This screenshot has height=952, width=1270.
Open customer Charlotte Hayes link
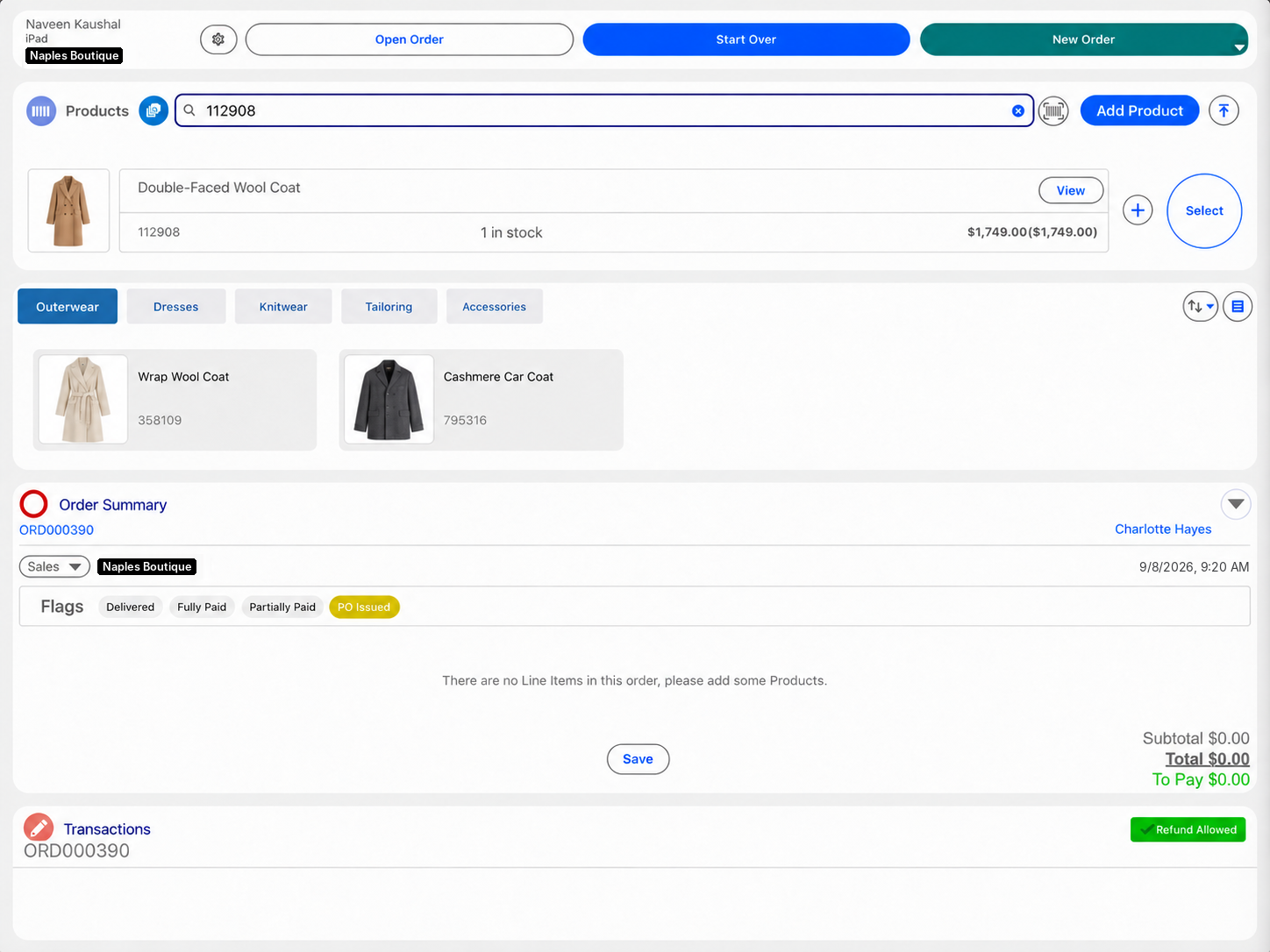click(x=1163, y=529)
